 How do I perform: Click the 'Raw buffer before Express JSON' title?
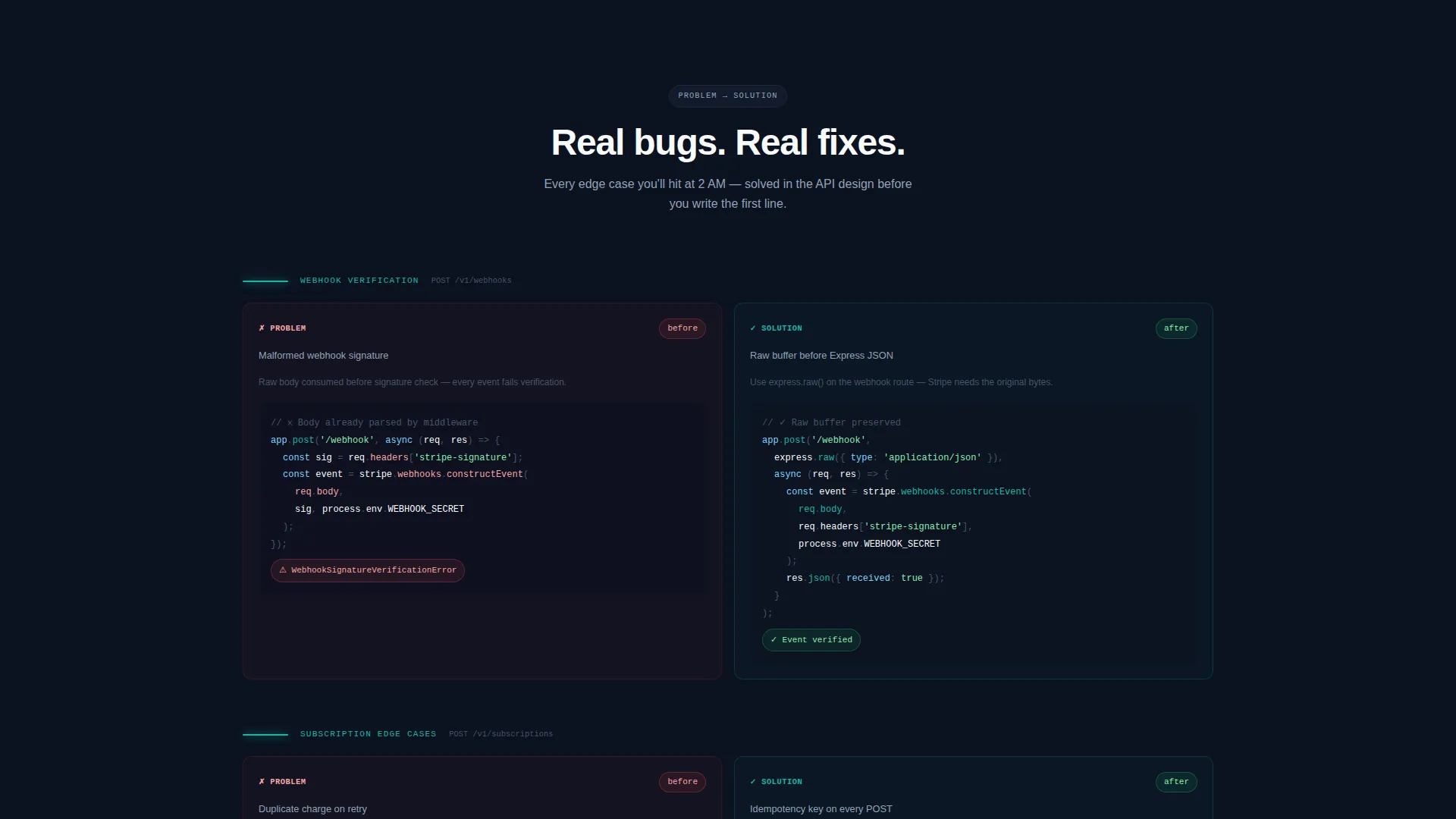(821, 356)
